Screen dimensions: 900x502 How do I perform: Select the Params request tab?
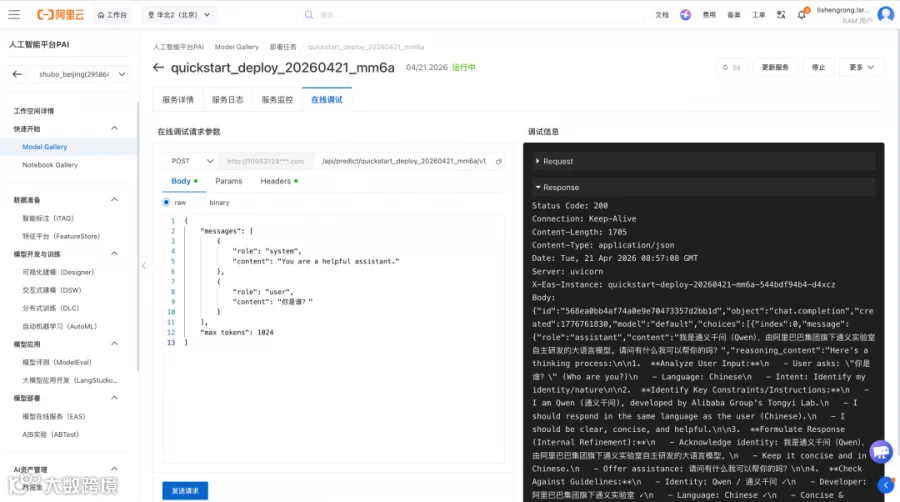click(x=228, y=181)
